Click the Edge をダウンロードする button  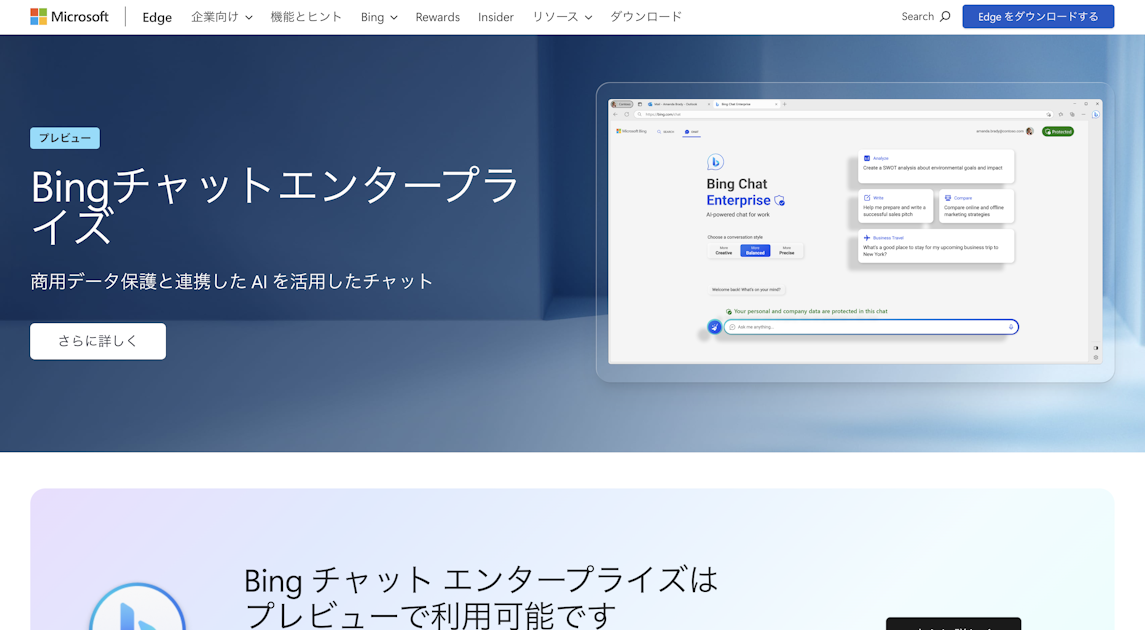click(x=1038, y=16)
